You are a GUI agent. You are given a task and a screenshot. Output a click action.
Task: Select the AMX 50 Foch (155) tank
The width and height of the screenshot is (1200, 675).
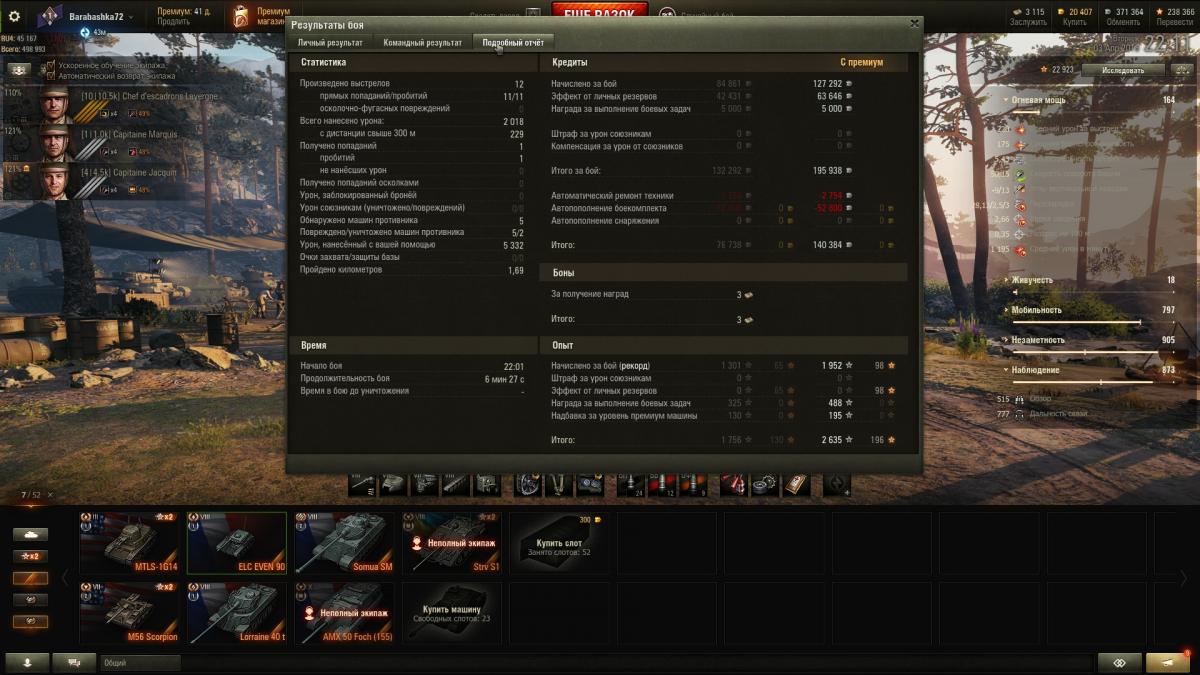pos(344,613)
